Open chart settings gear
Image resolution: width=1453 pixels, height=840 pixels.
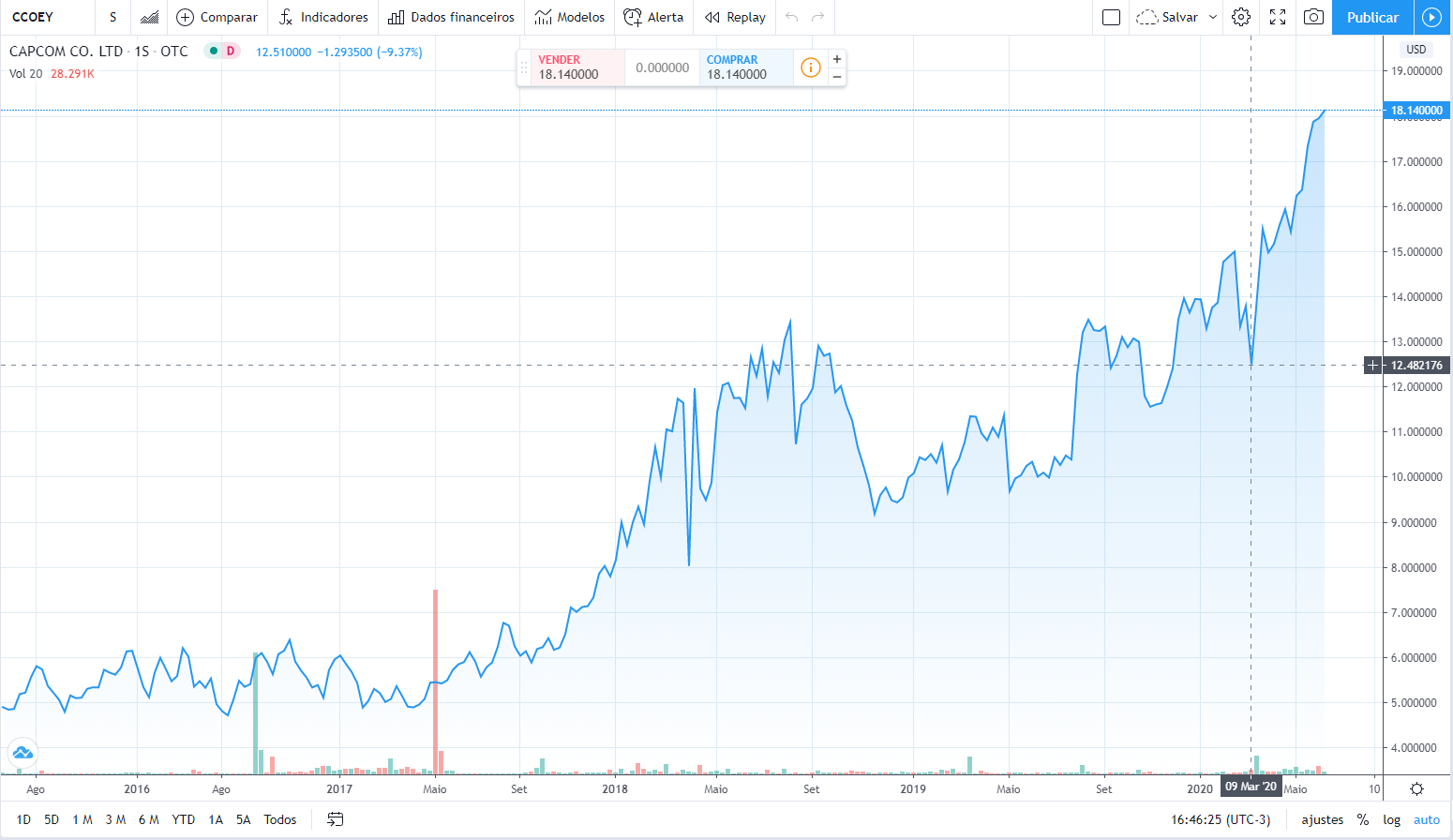pos(1241,17)
